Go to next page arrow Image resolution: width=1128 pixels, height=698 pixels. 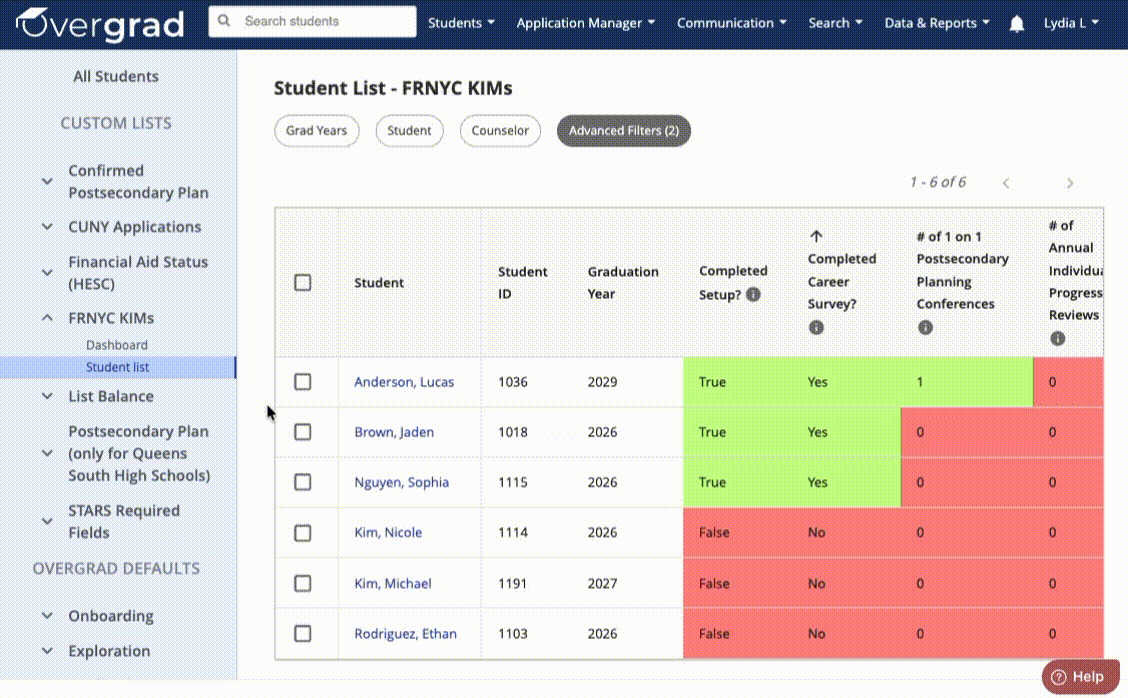pos(1070,183)
